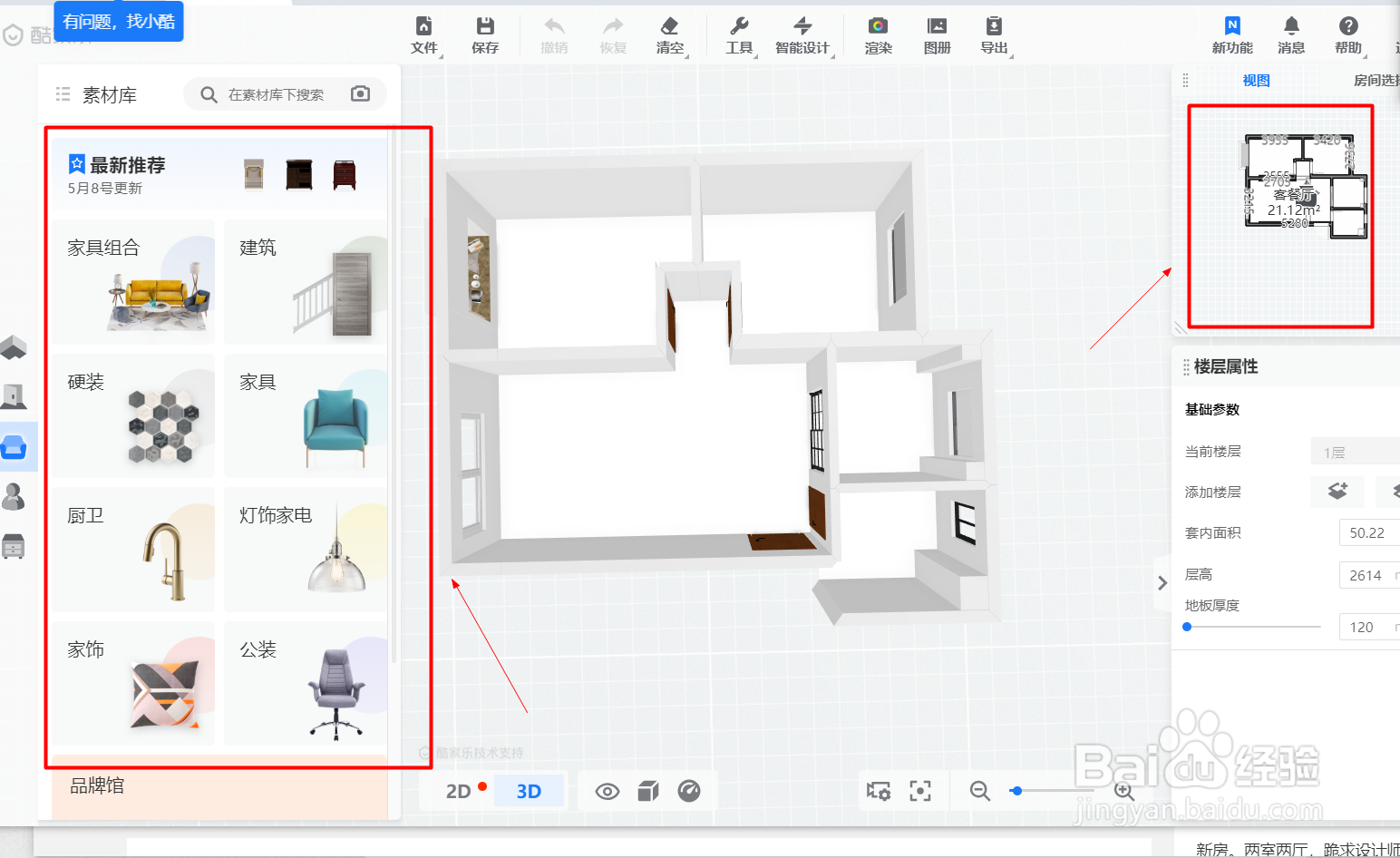Open the 图册 (Album) gallery
This screenshot has width=1400, height=858.
(x=937, y=35)
